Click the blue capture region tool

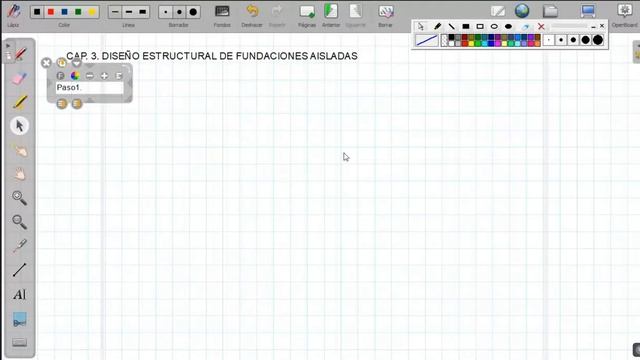[x=19, y=319]
